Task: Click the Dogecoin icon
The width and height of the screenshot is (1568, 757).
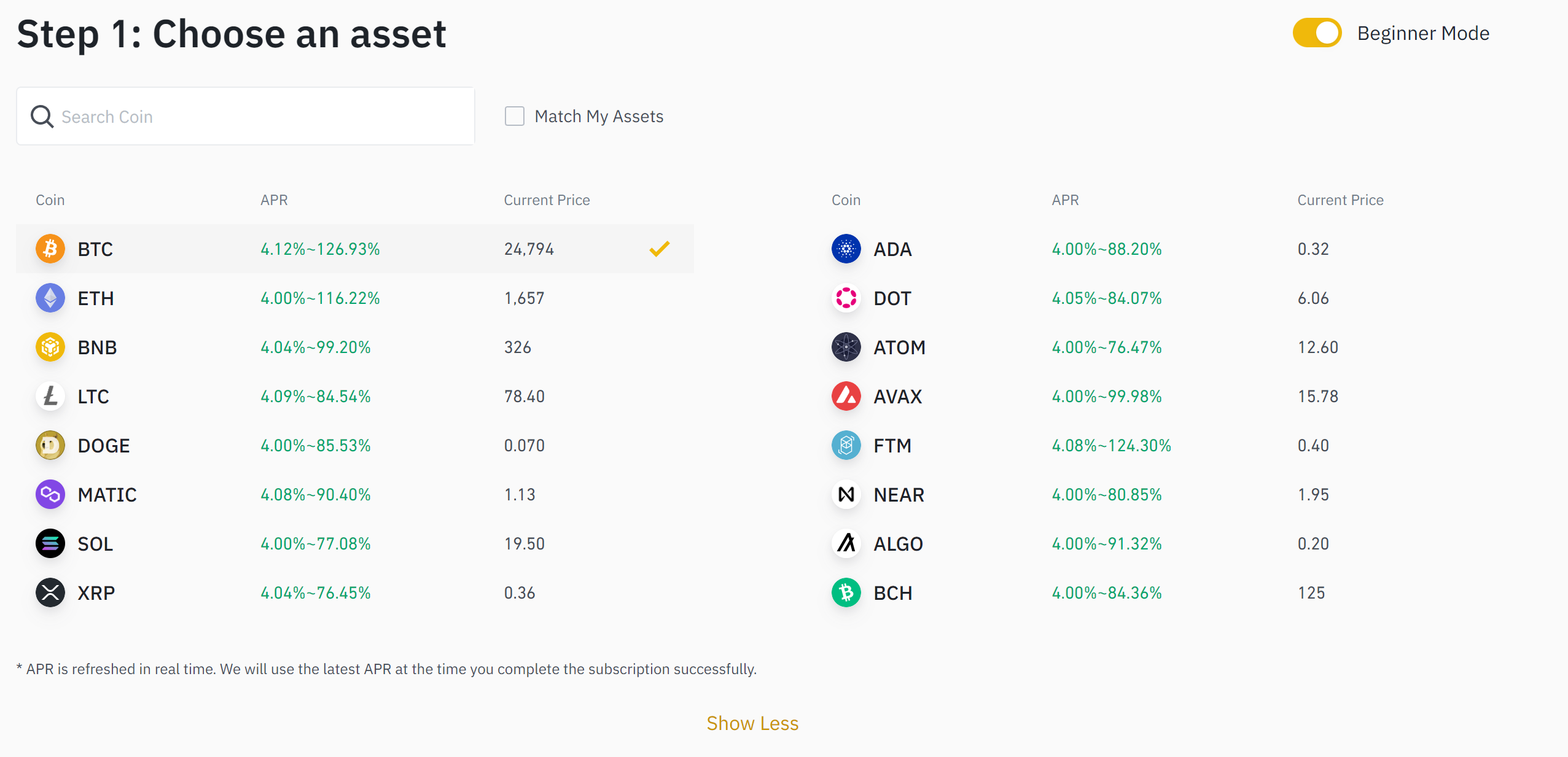Action: pyautogui.click(x=50, y=445)
